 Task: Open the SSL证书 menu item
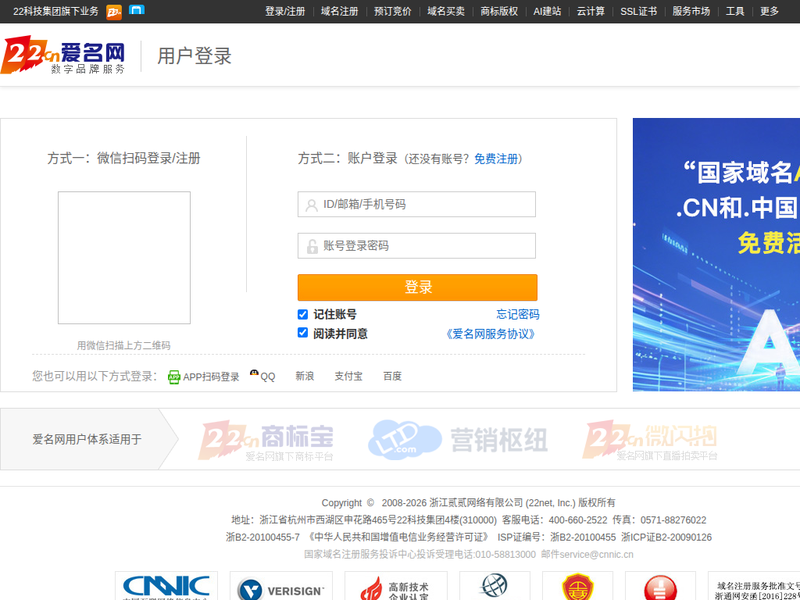coord(638,11)
